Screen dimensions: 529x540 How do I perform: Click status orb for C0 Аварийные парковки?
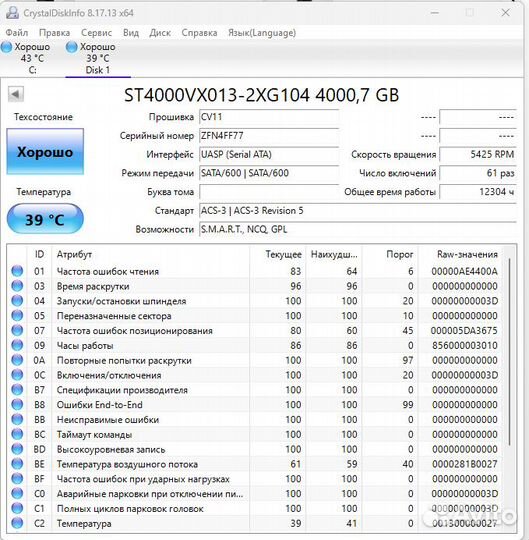17,493
